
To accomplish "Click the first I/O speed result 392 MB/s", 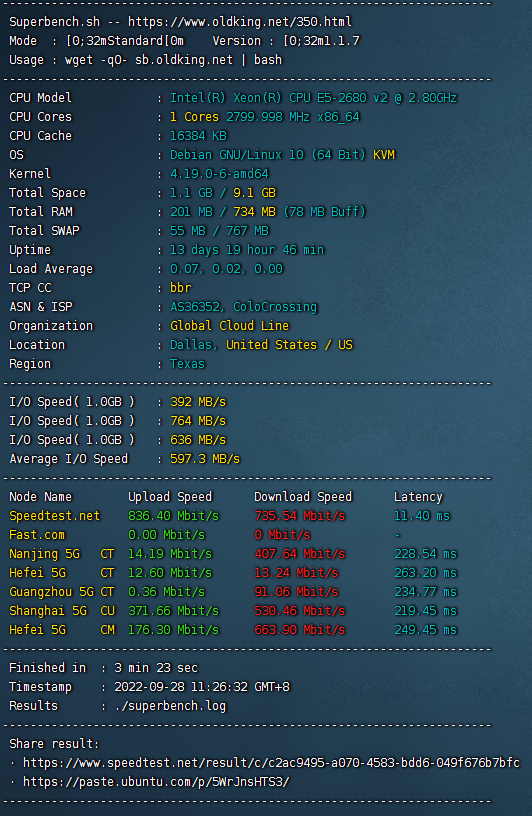I will [x=198, y=402].
